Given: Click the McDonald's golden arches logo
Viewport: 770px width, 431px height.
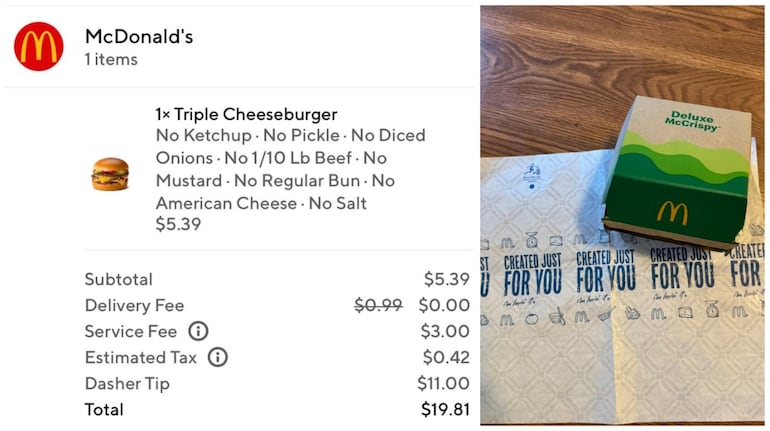Looking at the screenshot, I should pos(38,47).
